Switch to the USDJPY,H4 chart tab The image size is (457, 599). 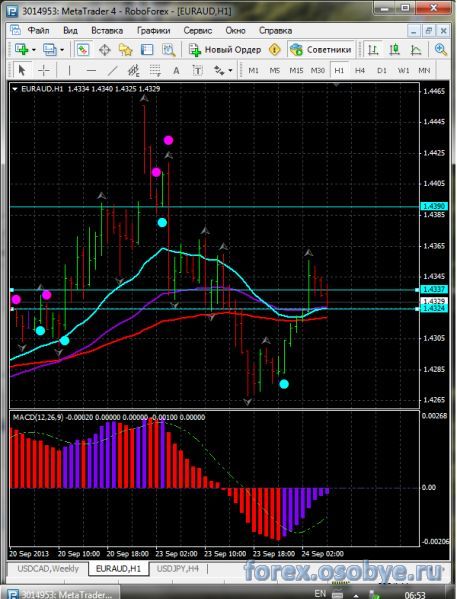(x=178, y=568)
